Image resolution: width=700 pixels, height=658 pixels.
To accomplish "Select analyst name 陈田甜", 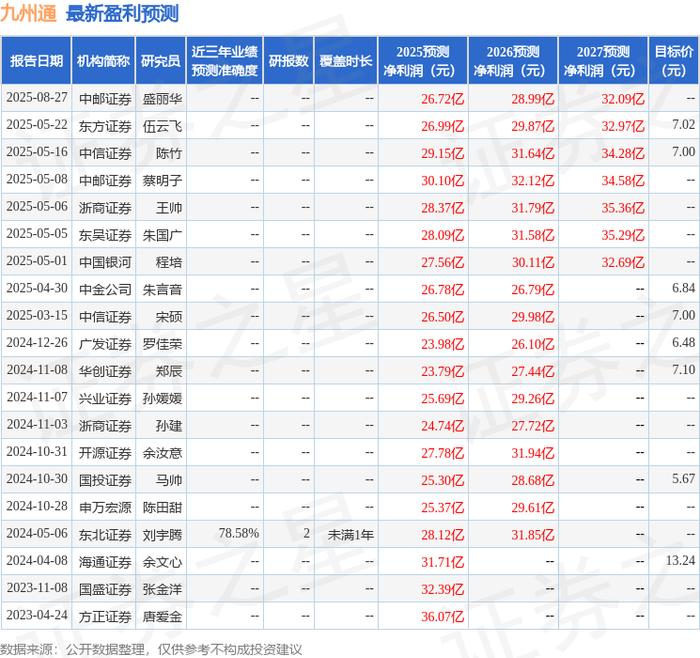I will 162,508.
